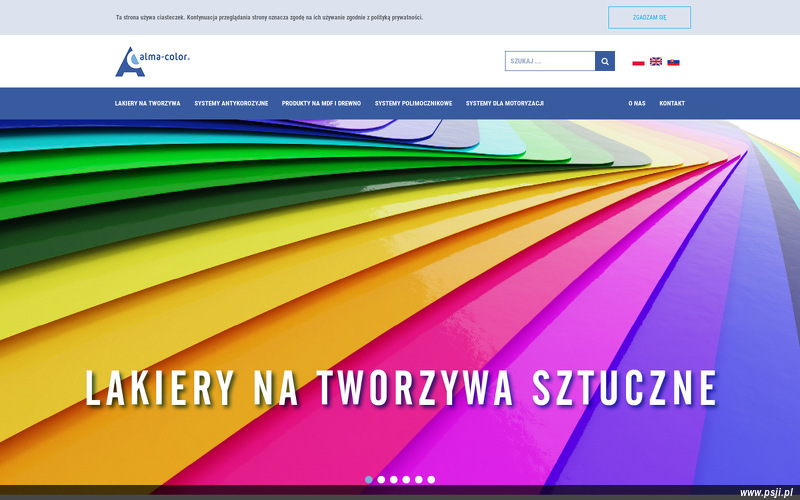Select the fifth slider dot
Image resolution: width=800 pixels, height=500 pixels.
[418, 480]
